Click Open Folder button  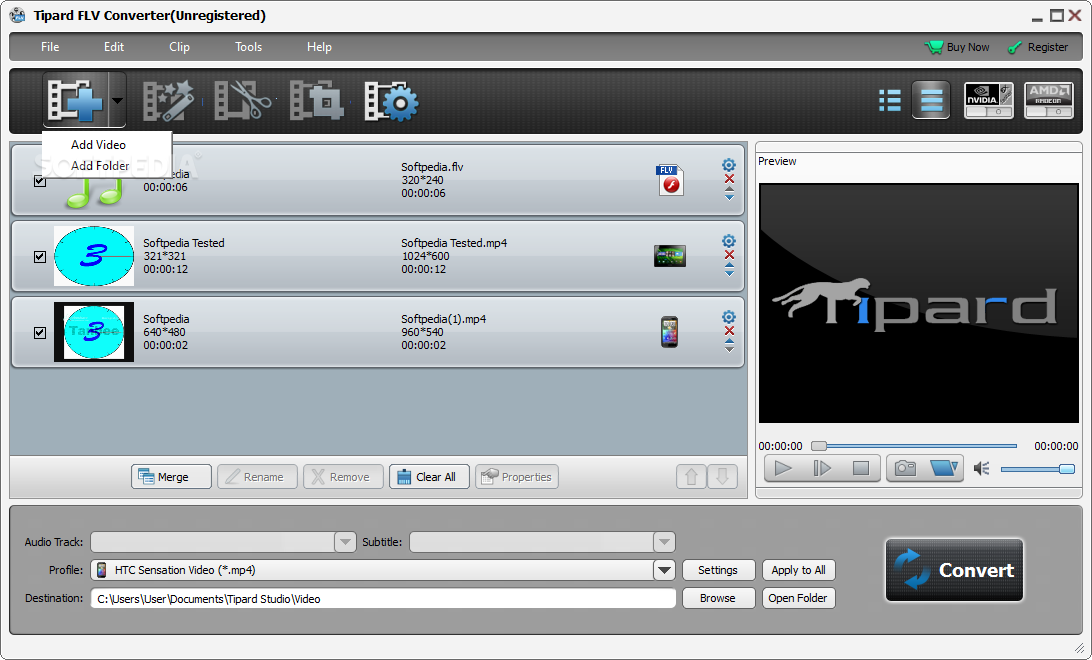pyautogui.click(x=798, y=598)
